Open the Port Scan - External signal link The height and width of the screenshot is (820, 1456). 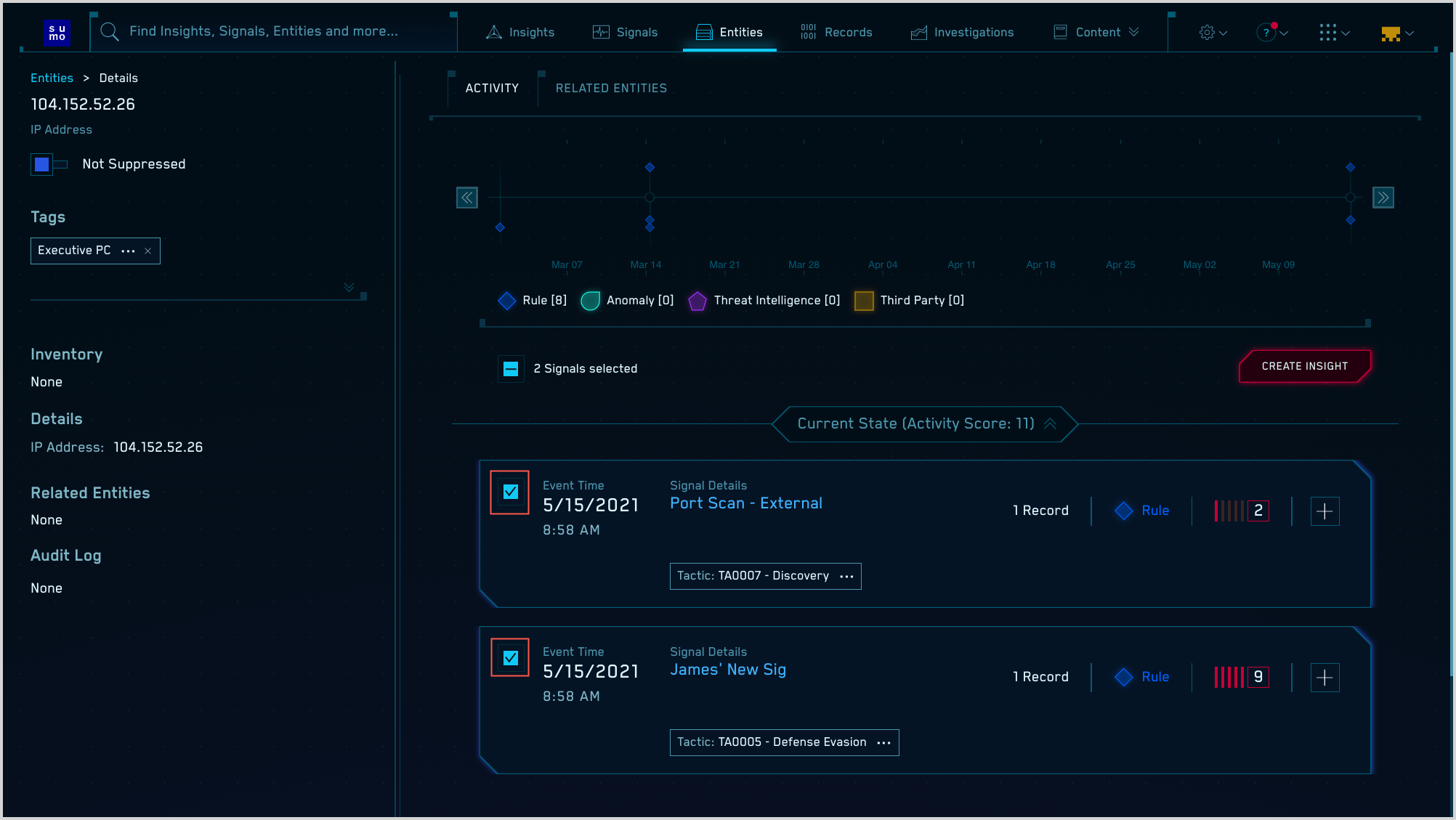tap(745, 504)
